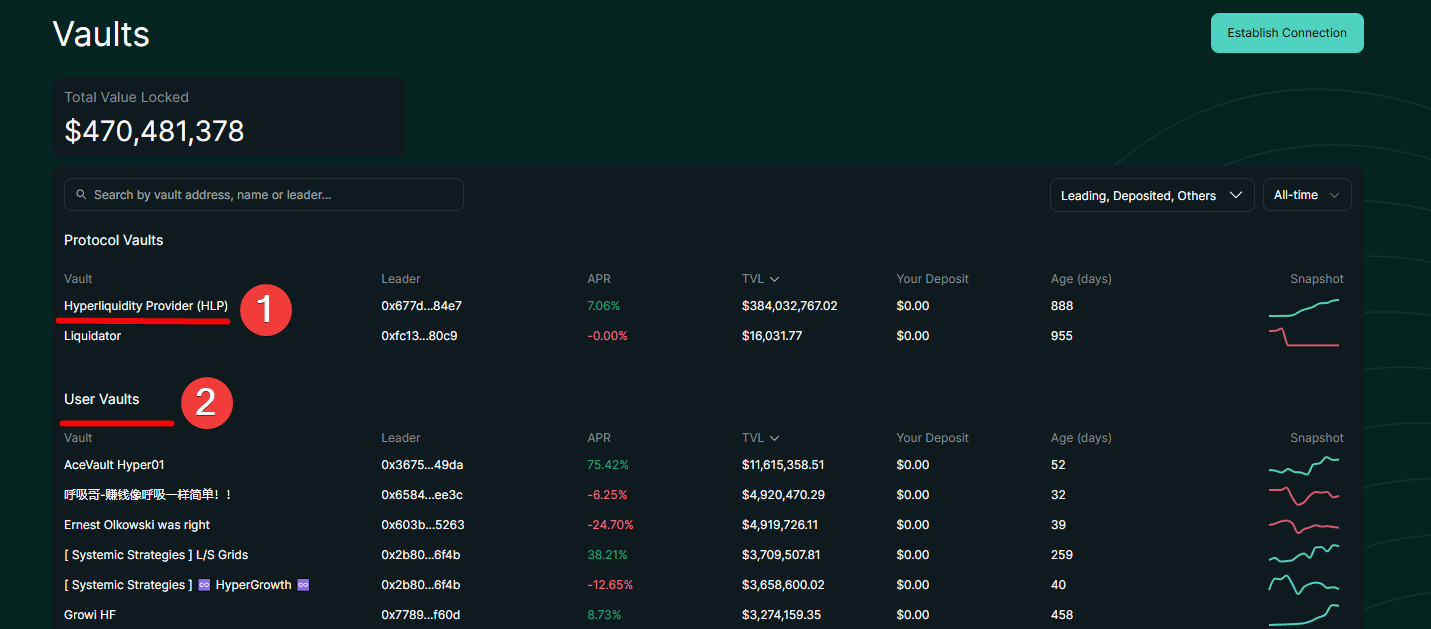1431x629 pixels.
Task: Click leader address 0x677d...84e7
Action: (421, 306)
